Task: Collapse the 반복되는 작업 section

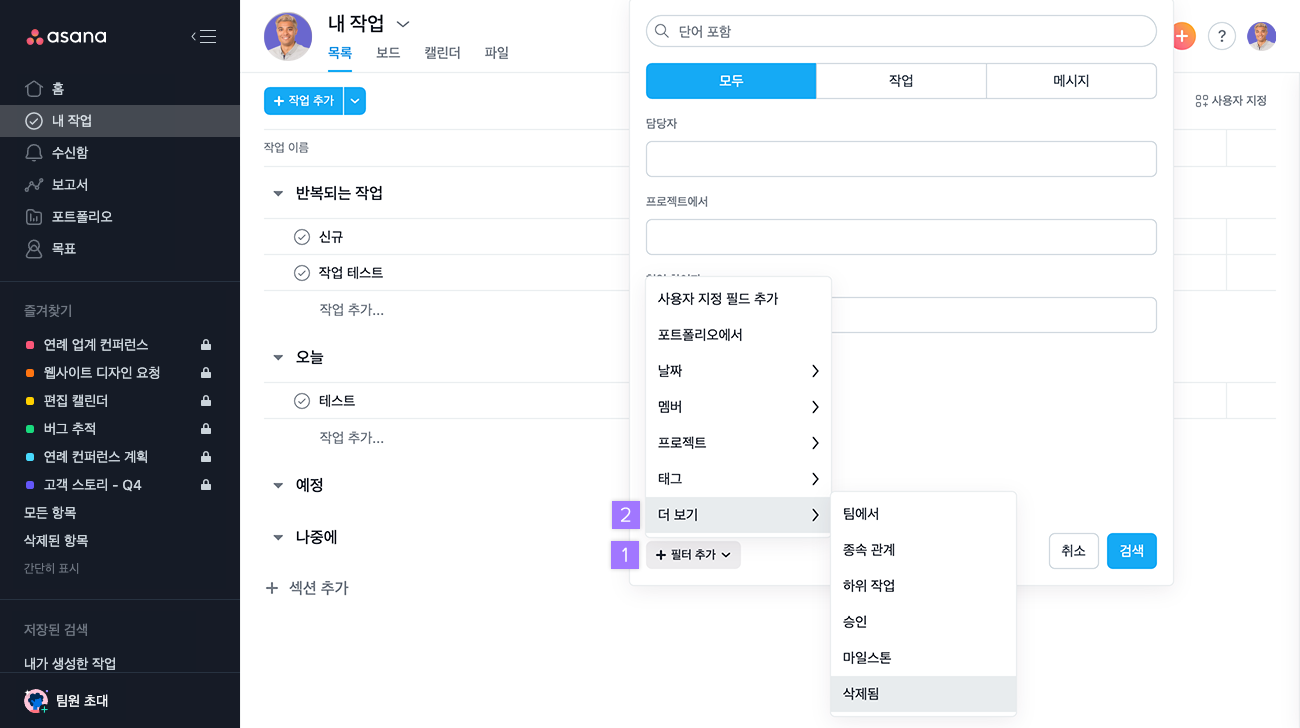Action: coord(278,194)
